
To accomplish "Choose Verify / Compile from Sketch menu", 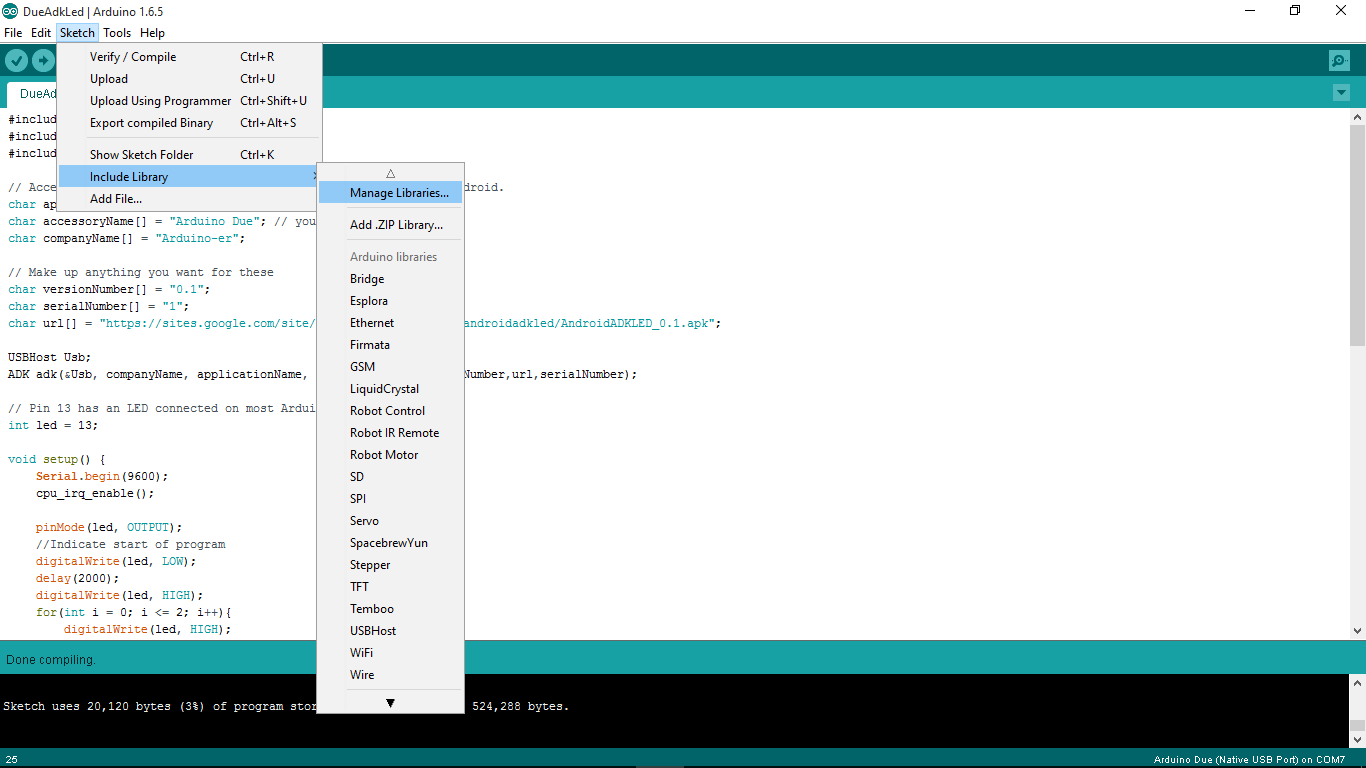I will [x=190, y=57].
